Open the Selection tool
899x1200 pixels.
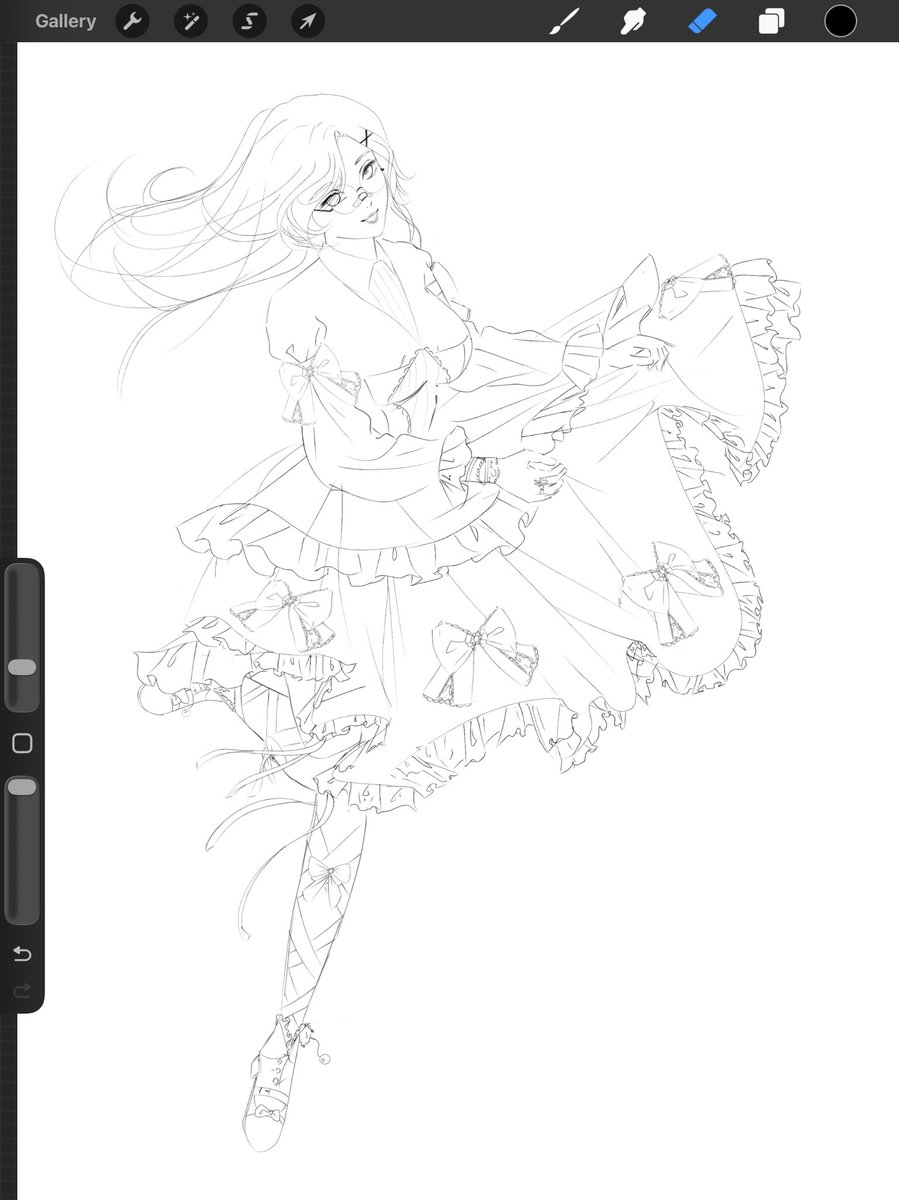point(249,21)
